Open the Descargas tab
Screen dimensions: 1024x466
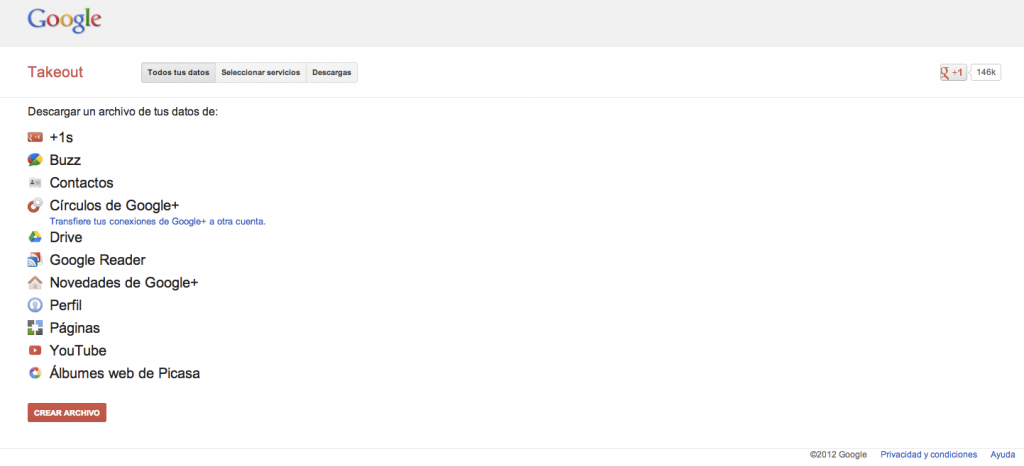tap(332, 72)
